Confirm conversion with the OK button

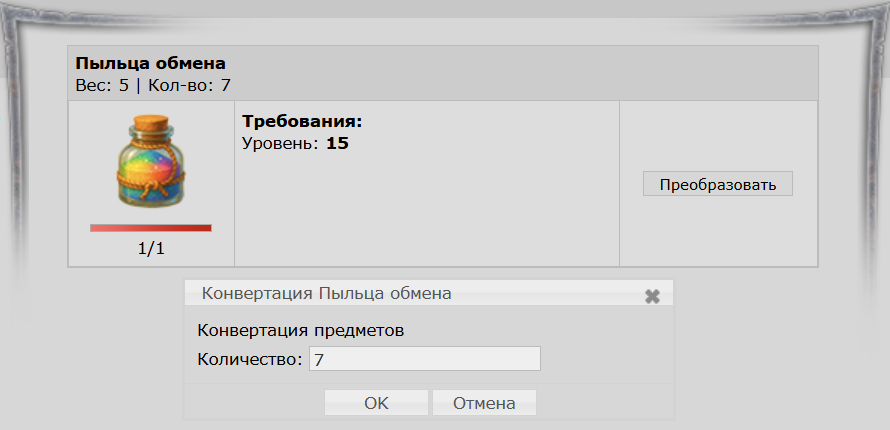pyautogui.click(x=376, y=404)
